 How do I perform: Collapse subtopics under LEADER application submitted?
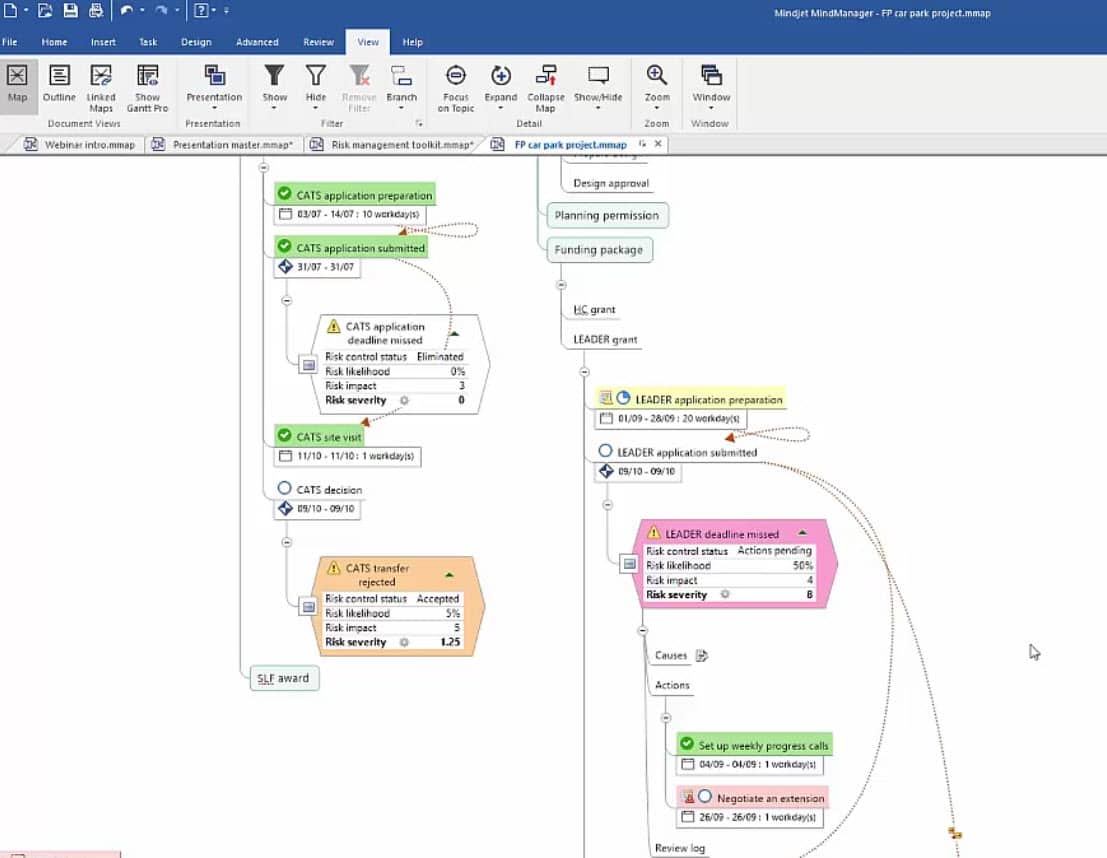(x=608, y=505)
